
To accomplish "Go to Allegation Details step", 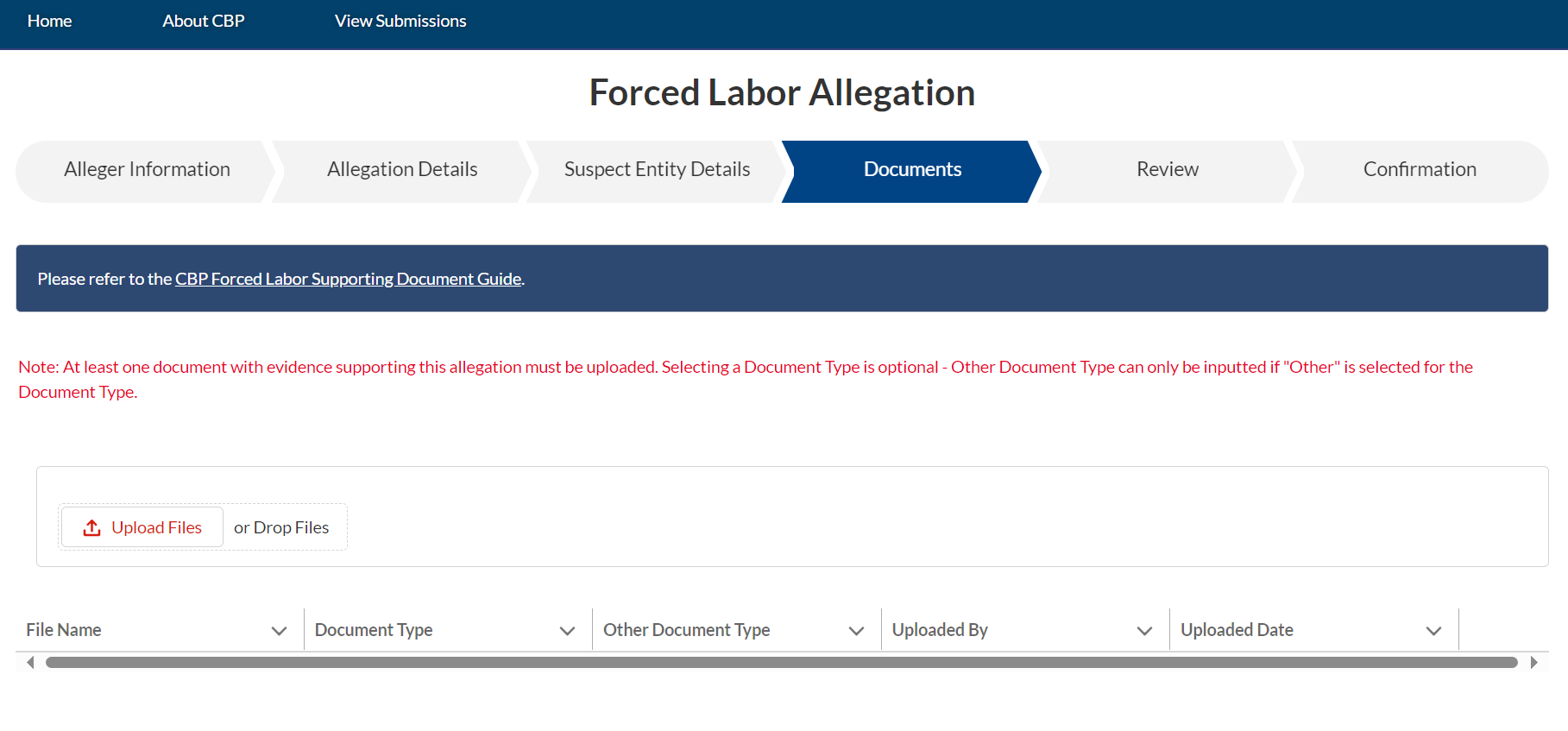I will click(x=402, y=170).
